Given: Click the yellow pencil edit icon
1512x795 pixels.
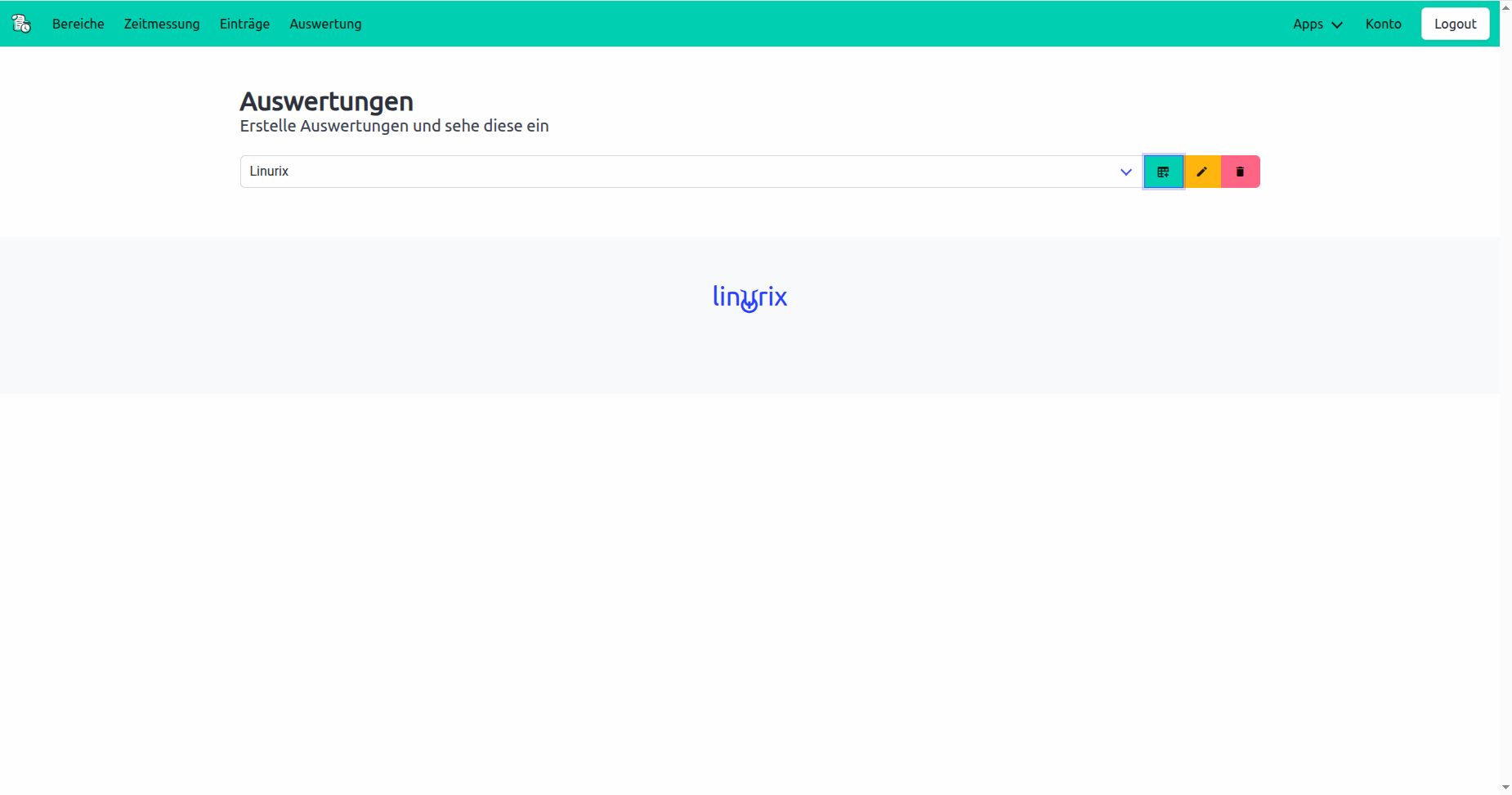Looking at the screenshot, I should tap(1201, 172).
